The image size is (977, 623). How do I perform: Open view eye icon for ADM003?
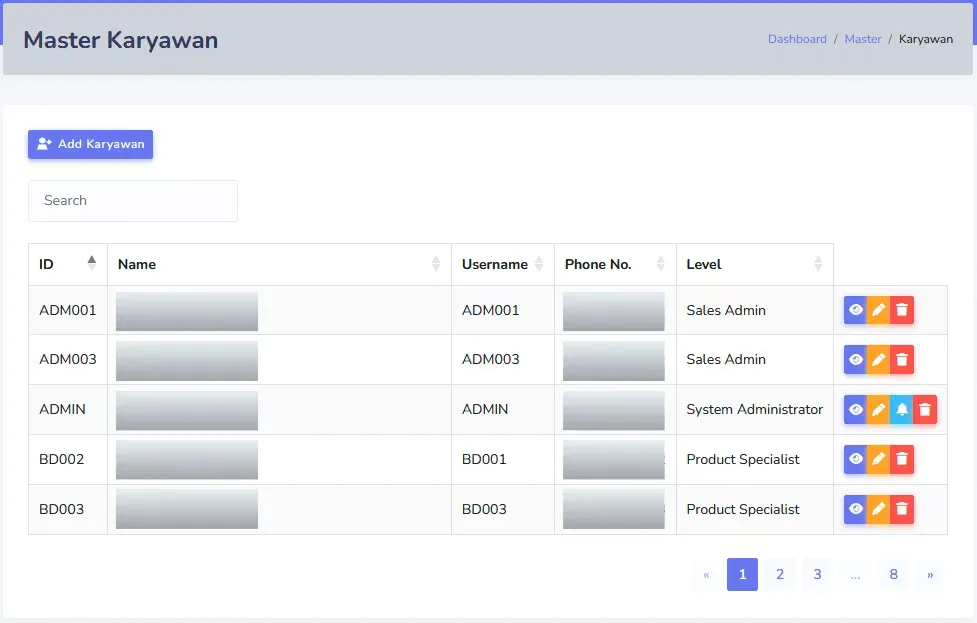(855, 359)
